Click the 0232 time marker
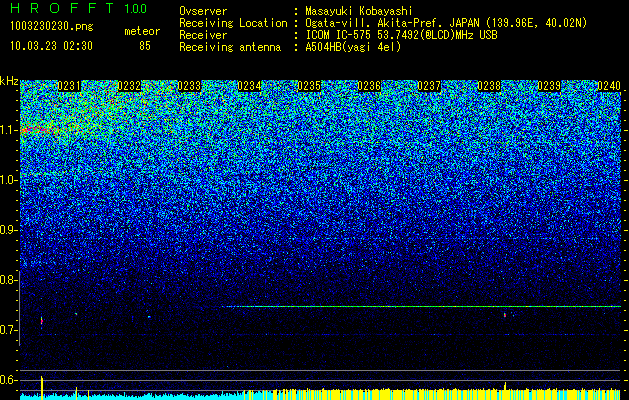 (129, 86)
